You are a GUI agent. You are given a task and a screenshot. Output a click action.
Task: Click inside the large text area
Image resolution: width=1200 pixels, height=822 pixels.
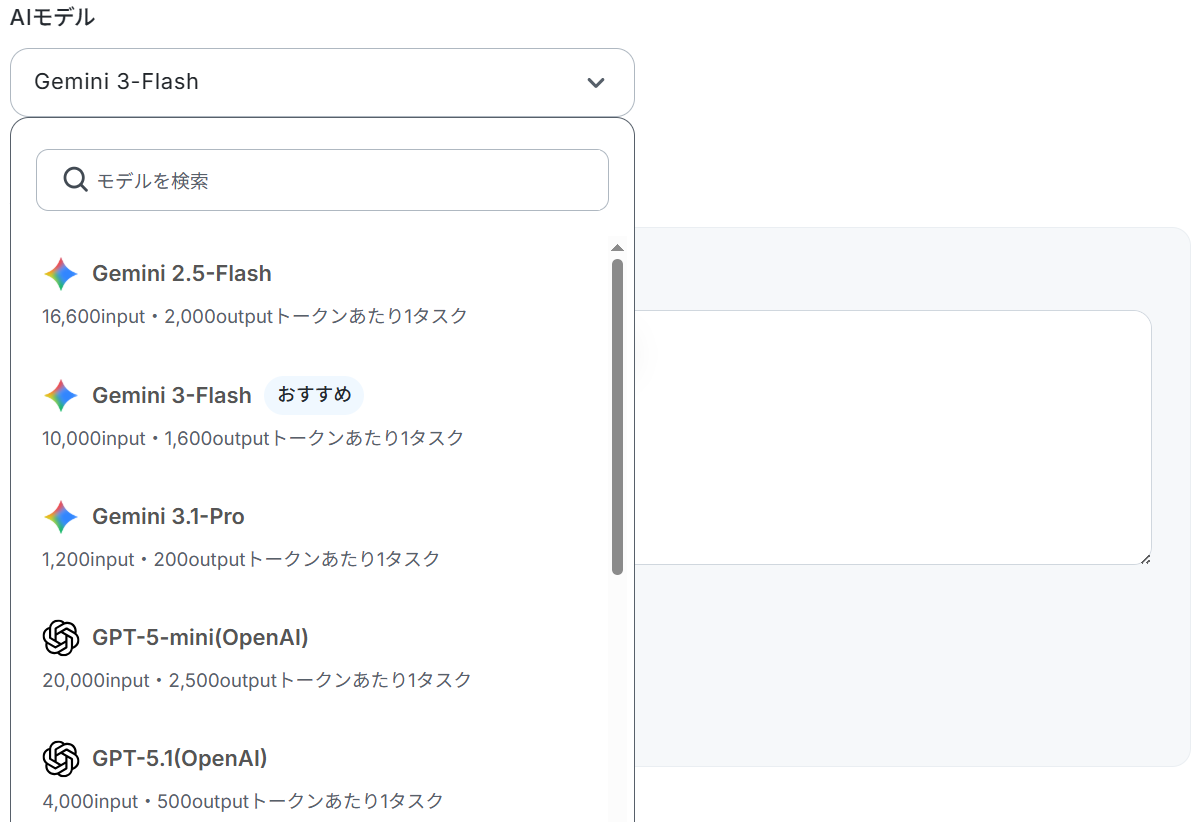(892, 437)
